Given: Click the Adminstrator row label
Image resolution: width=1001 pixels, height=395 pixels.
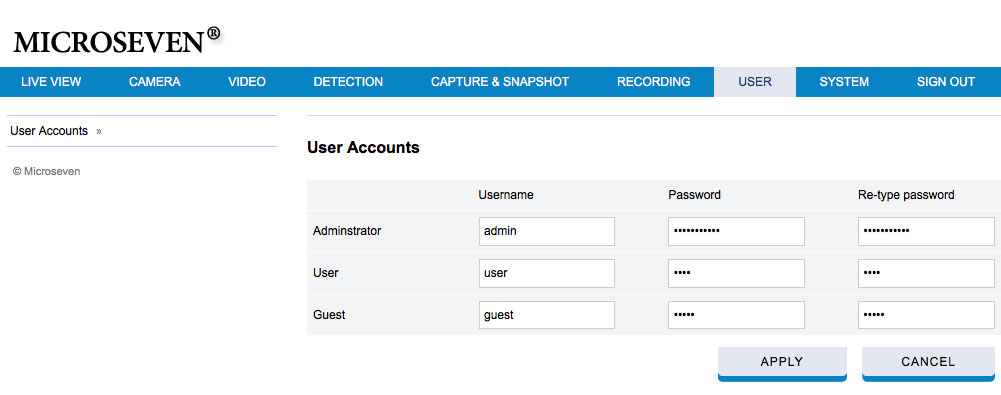Looking at the screenshot, I should tap(347, 231).
